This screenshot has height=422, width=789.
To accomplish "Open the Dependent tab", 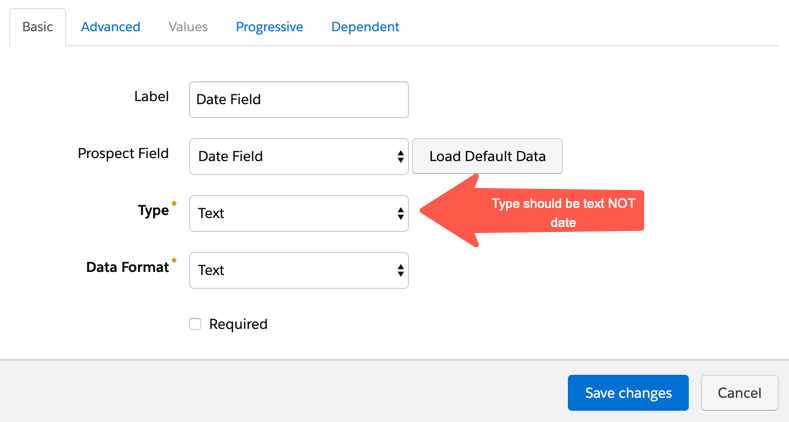I will tap(365, 27).
